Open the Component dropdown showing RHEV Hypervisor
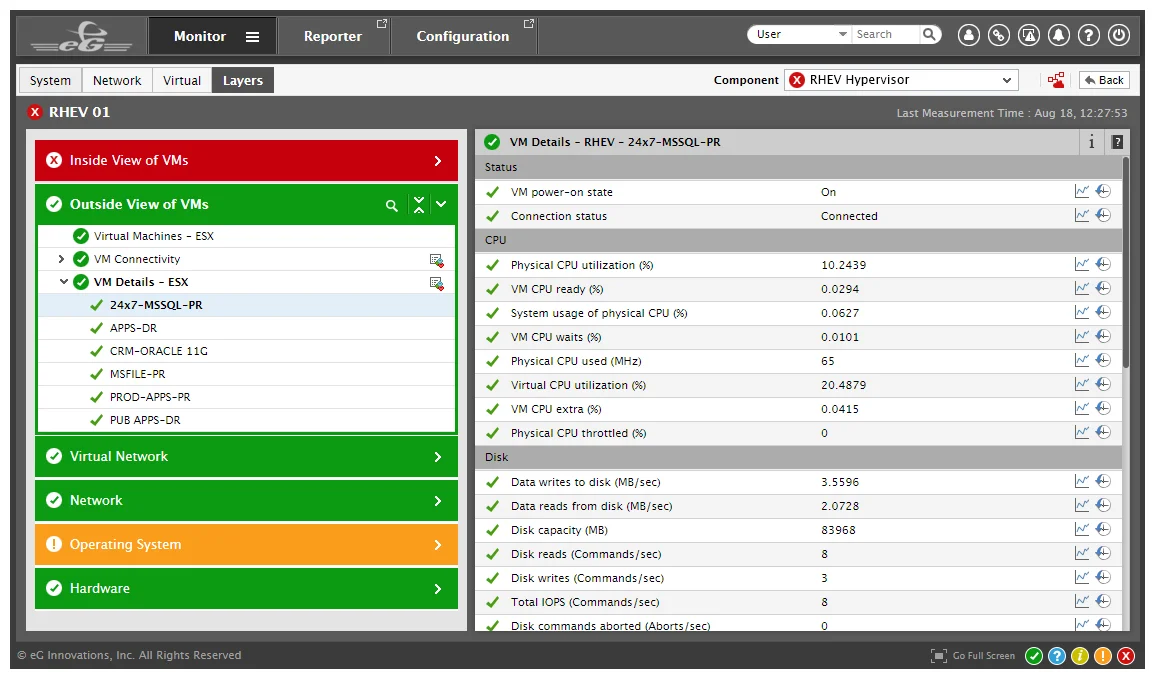Viewport: 1155px width, 679px height. tap(902, 80)
